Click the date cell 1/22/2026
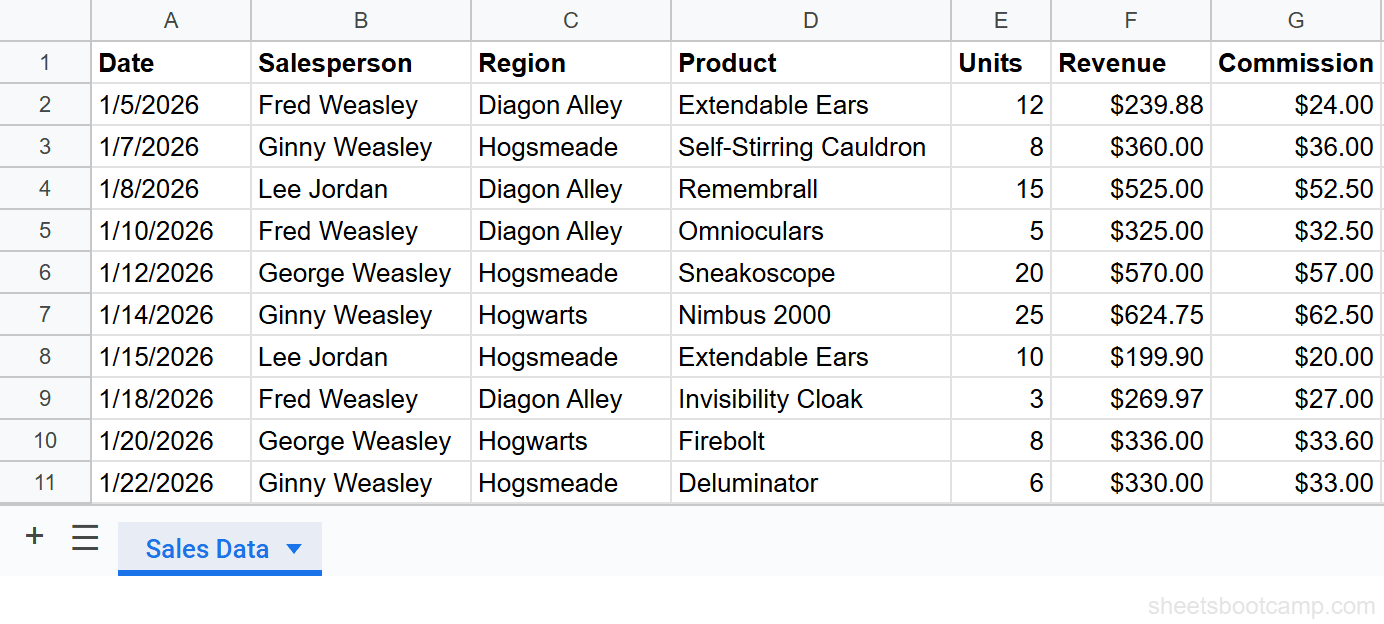 pos(170,482)
